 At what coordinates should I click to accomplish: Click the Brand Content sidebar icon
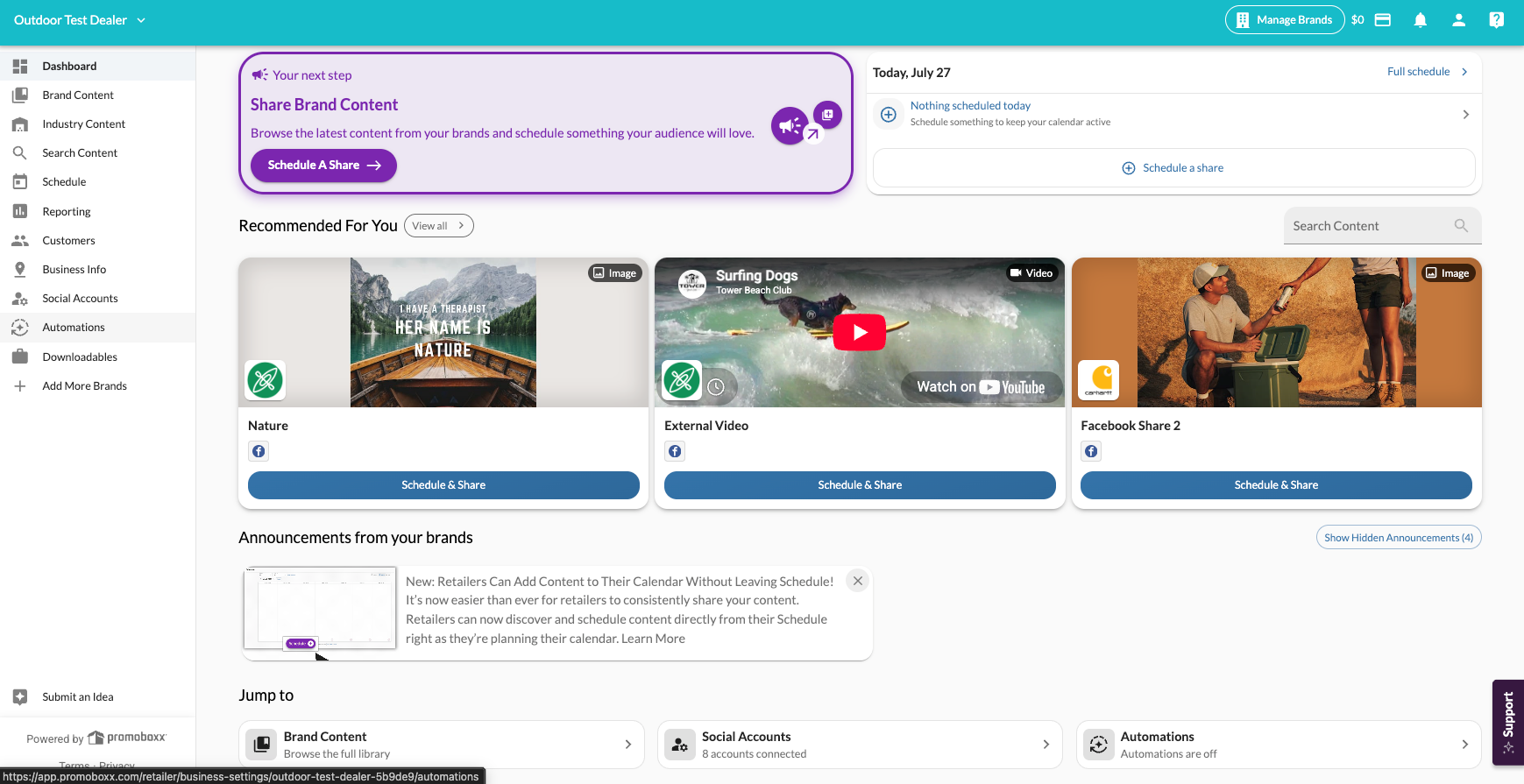click(x=20, y=95)
